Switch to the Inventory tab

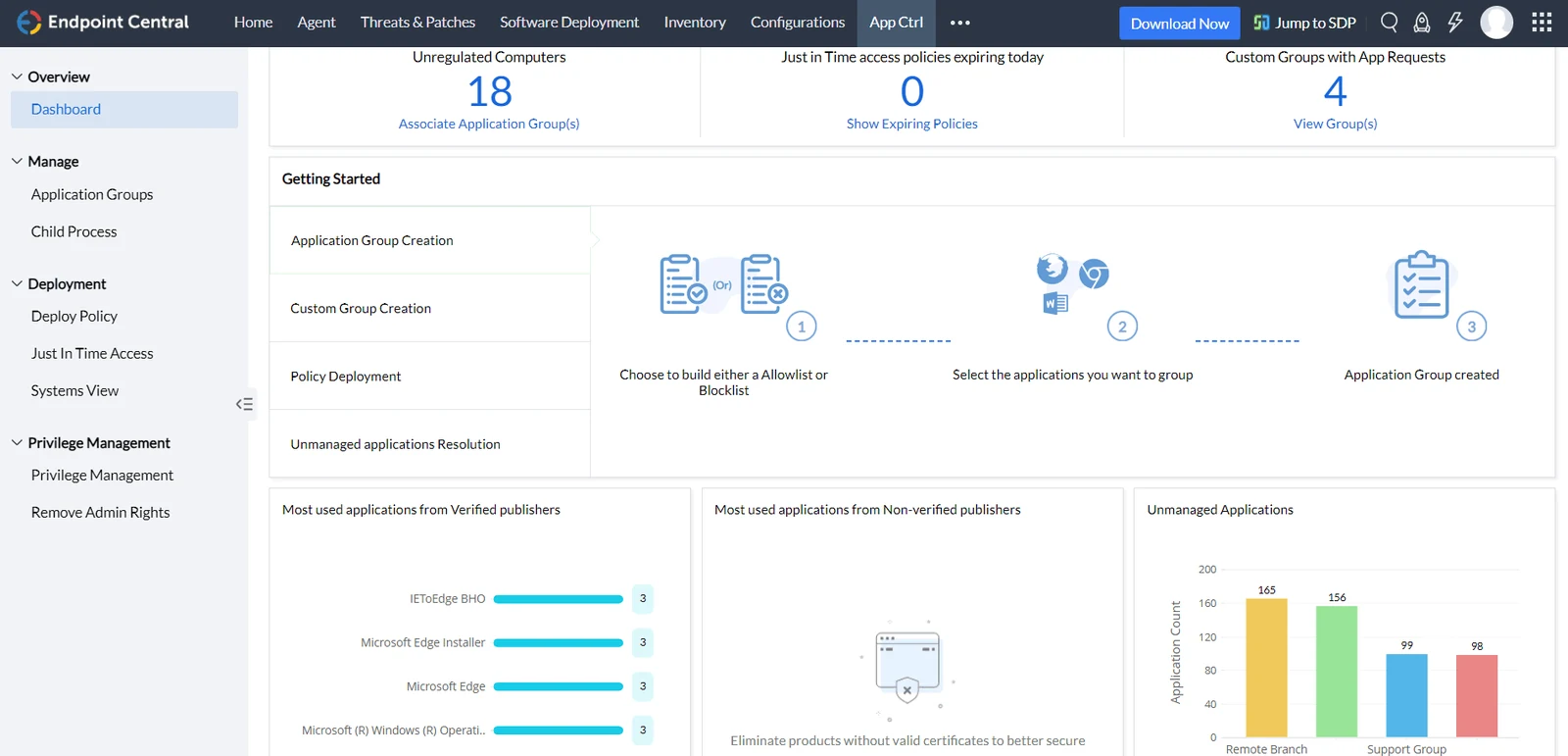point(695,23)
